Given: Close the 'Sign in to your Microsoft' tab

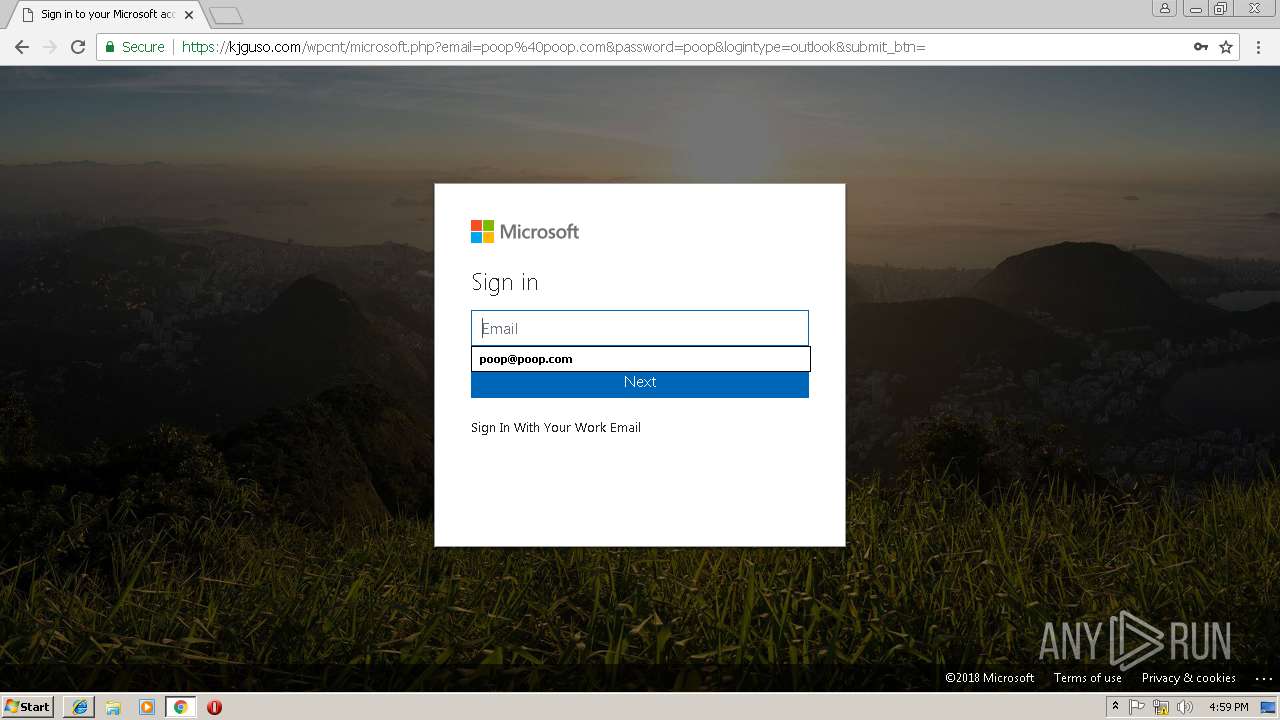Looking at the screenshot, I should pyautogui.click(x=189, y=15).
